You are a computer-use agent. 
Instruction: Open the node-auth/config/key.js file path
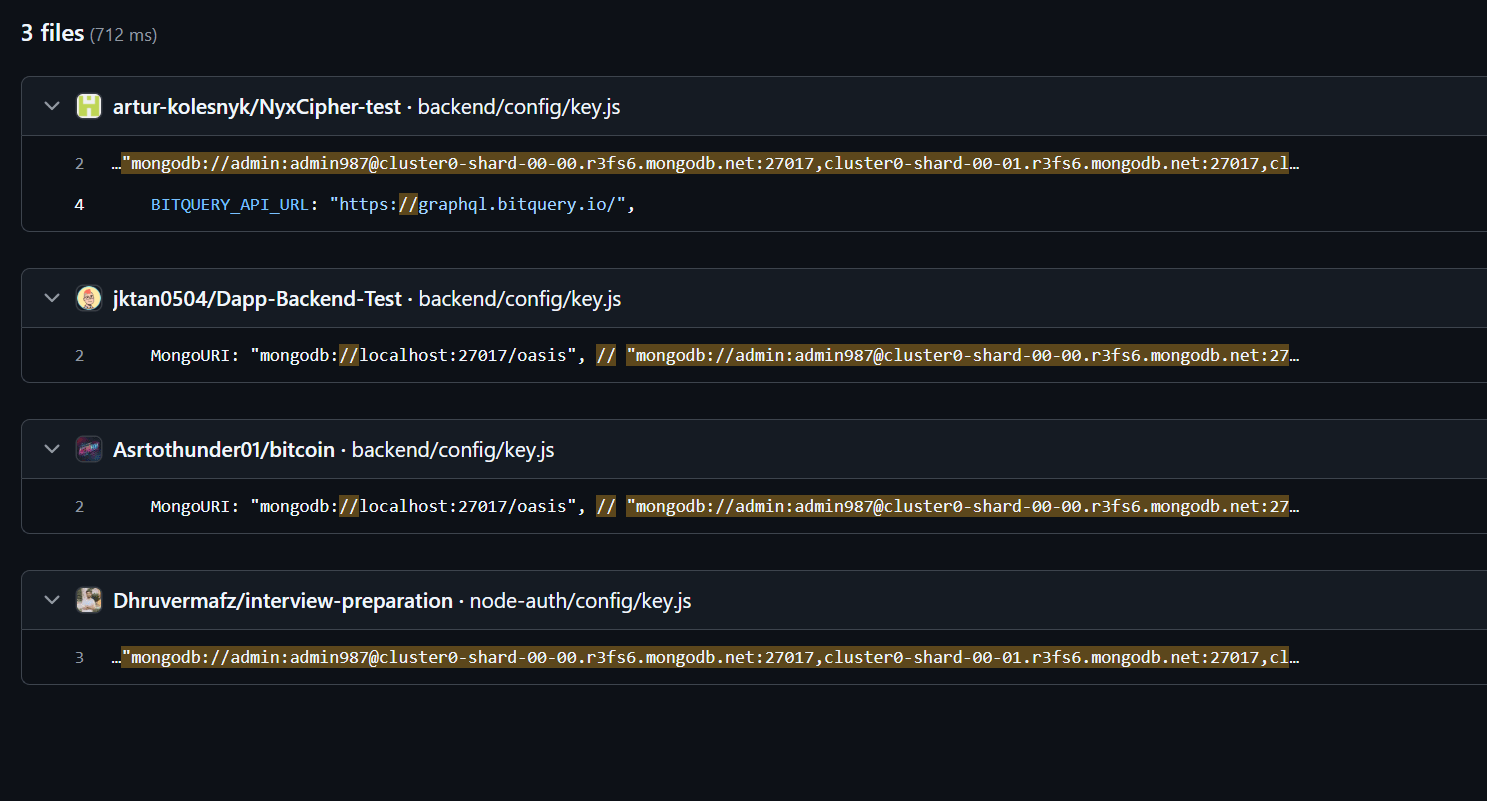(x=580, y=600)
